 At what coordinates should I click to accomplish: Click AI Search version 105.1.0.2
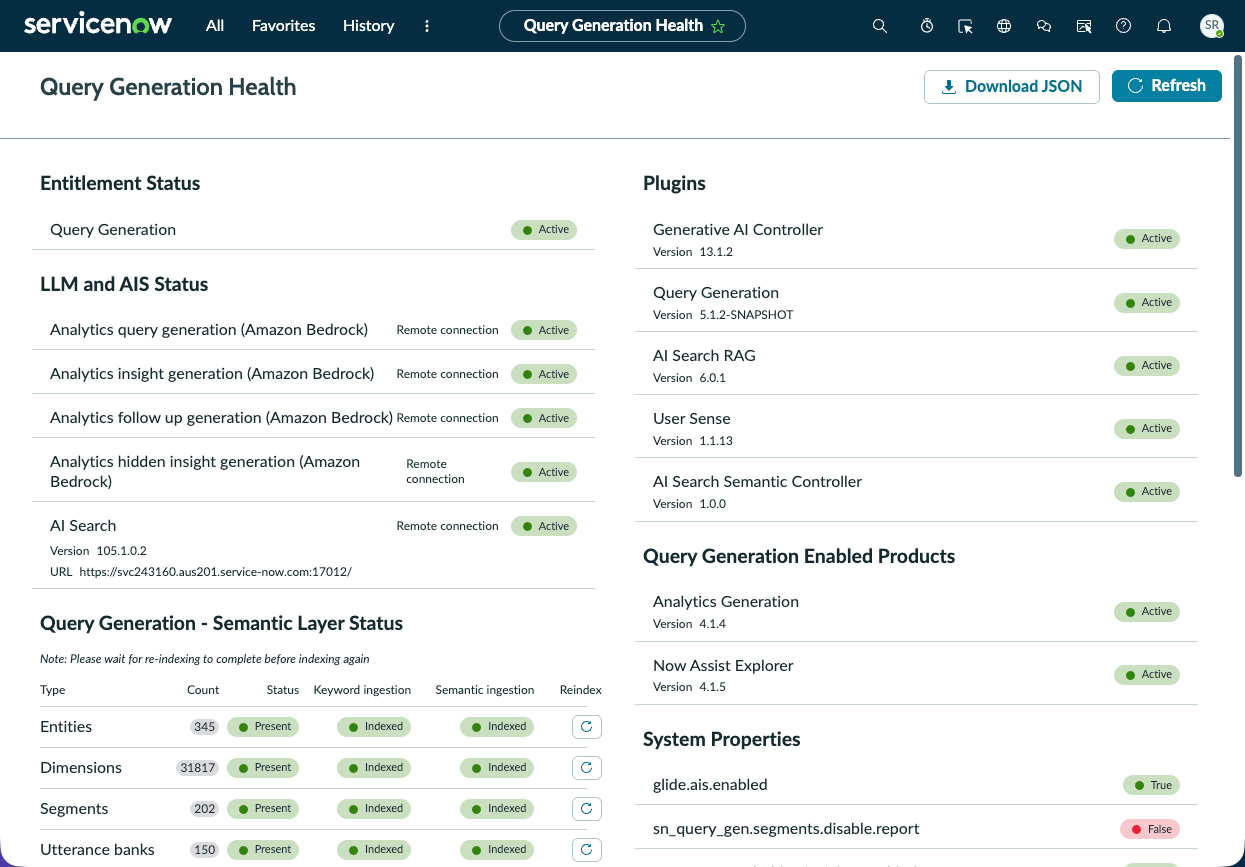(122, 551)
